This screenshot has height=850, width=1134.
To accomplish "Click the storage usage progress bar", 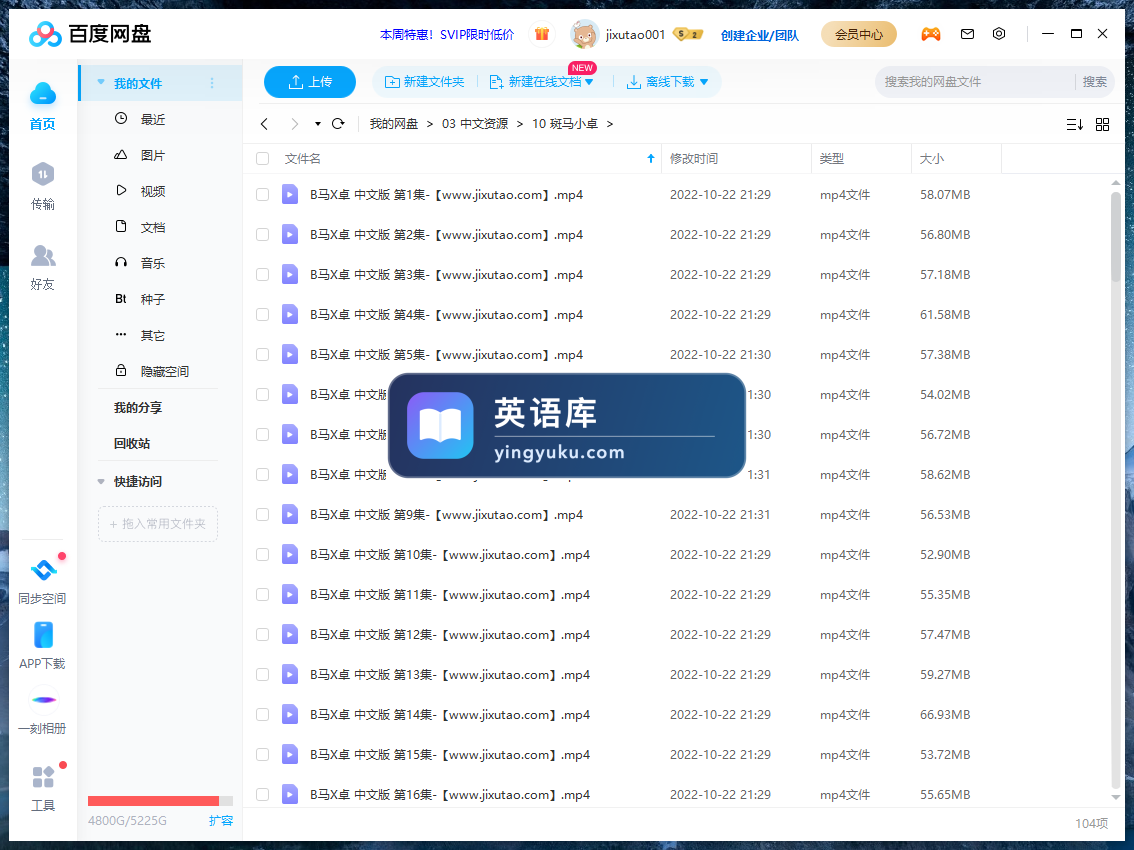I will [x=160, y=801].
